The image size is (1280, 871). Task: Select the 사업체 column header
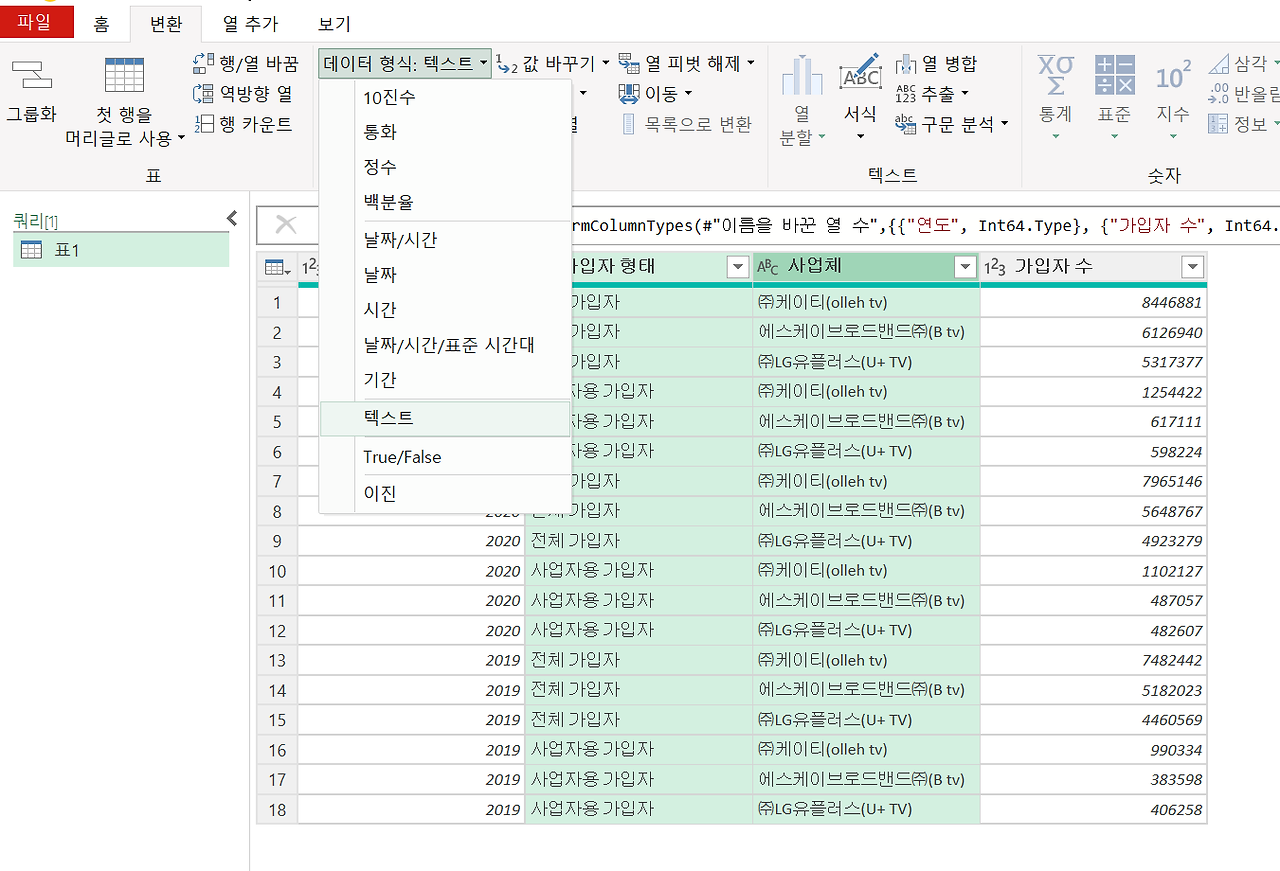pyautogui.click(x=866, y=267)
